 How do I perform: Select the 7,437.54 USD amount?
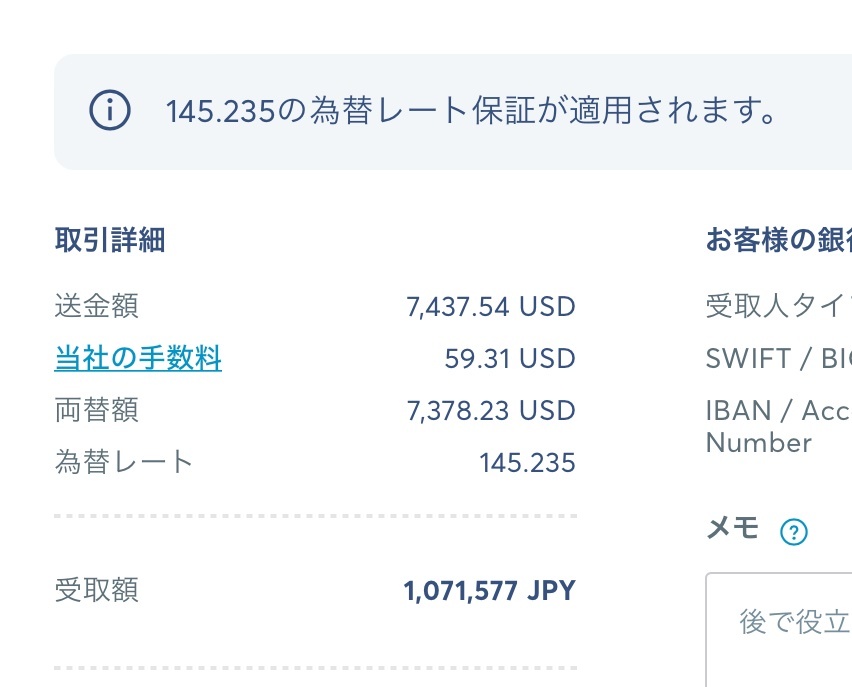pyautogui.click(x=491, y=306)
